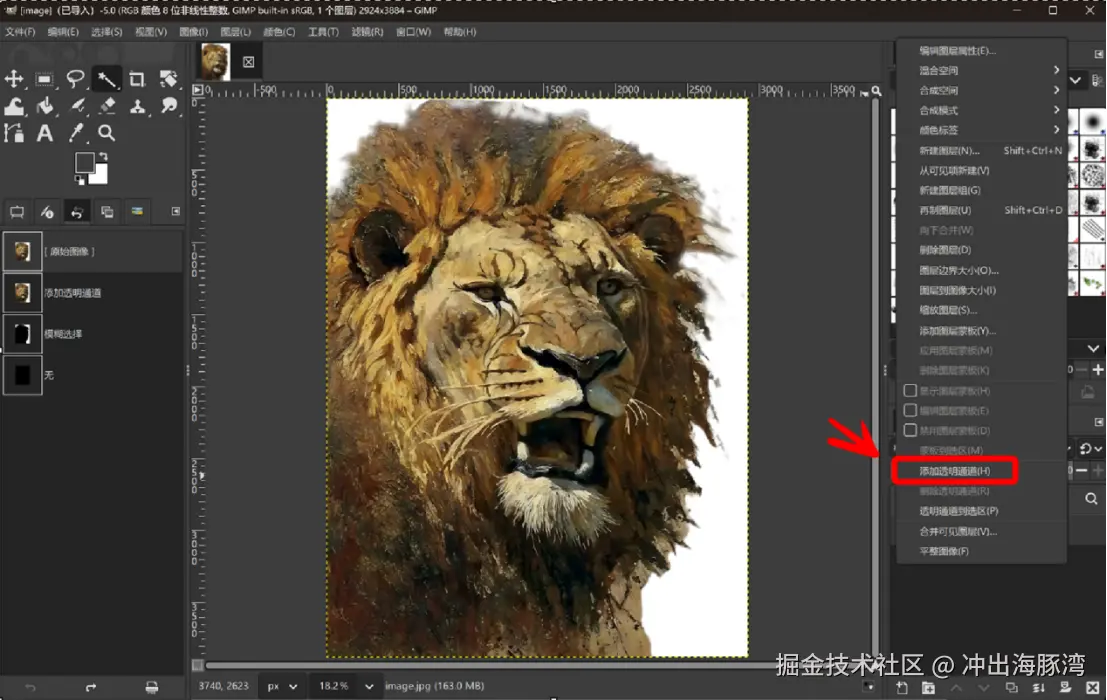The width and height of the screenshot is (1107, 700).
Task: Open the brush panel dropdown chevron
Action: tap(1075, 80)
